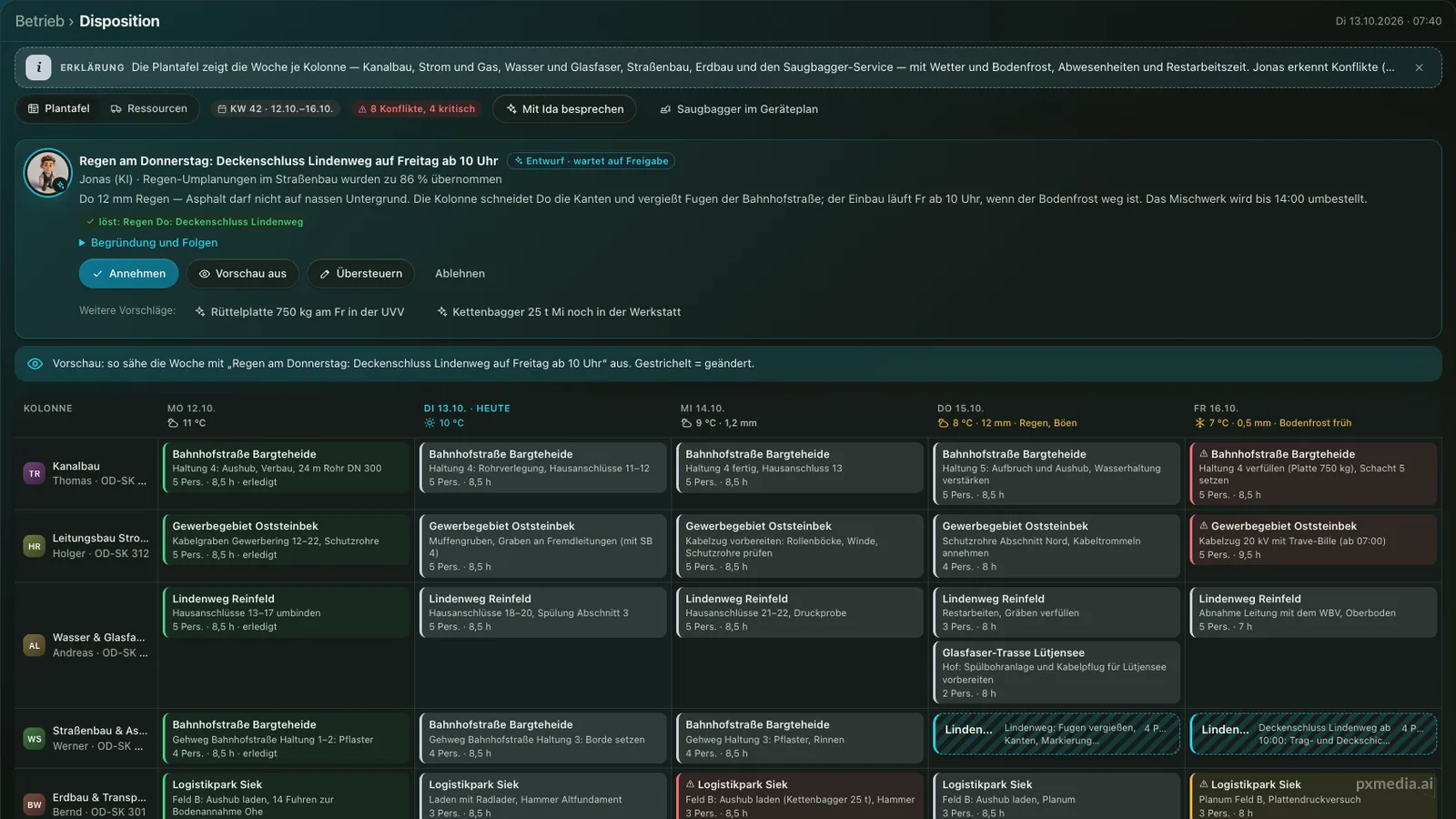Screen dimensions: 1456x819
Task: Click the cloud weather icon under MI 14.10.
Action: (687, 423)
